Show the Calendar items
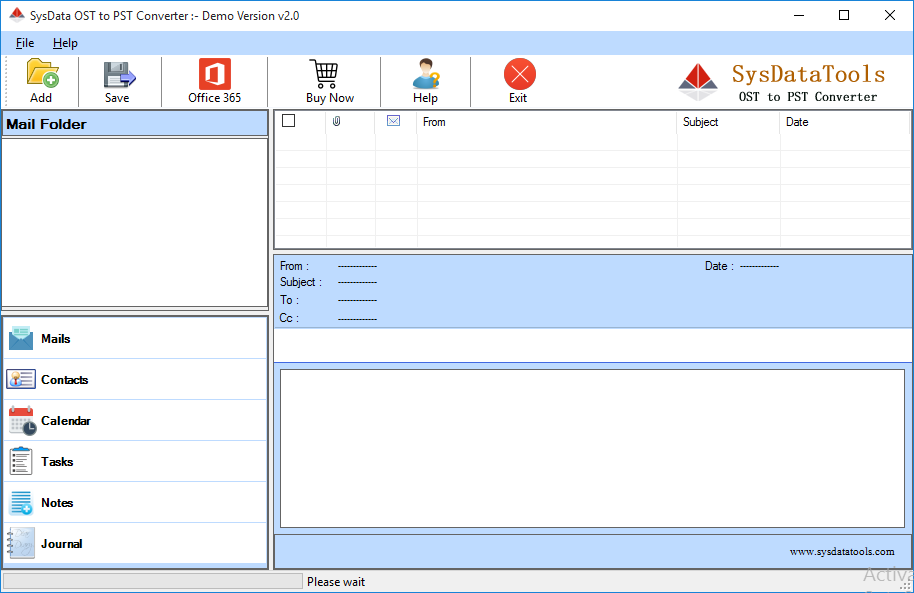The width and height of the screenshot is (914, 593). pyautogui.click(x=135, y=420)
